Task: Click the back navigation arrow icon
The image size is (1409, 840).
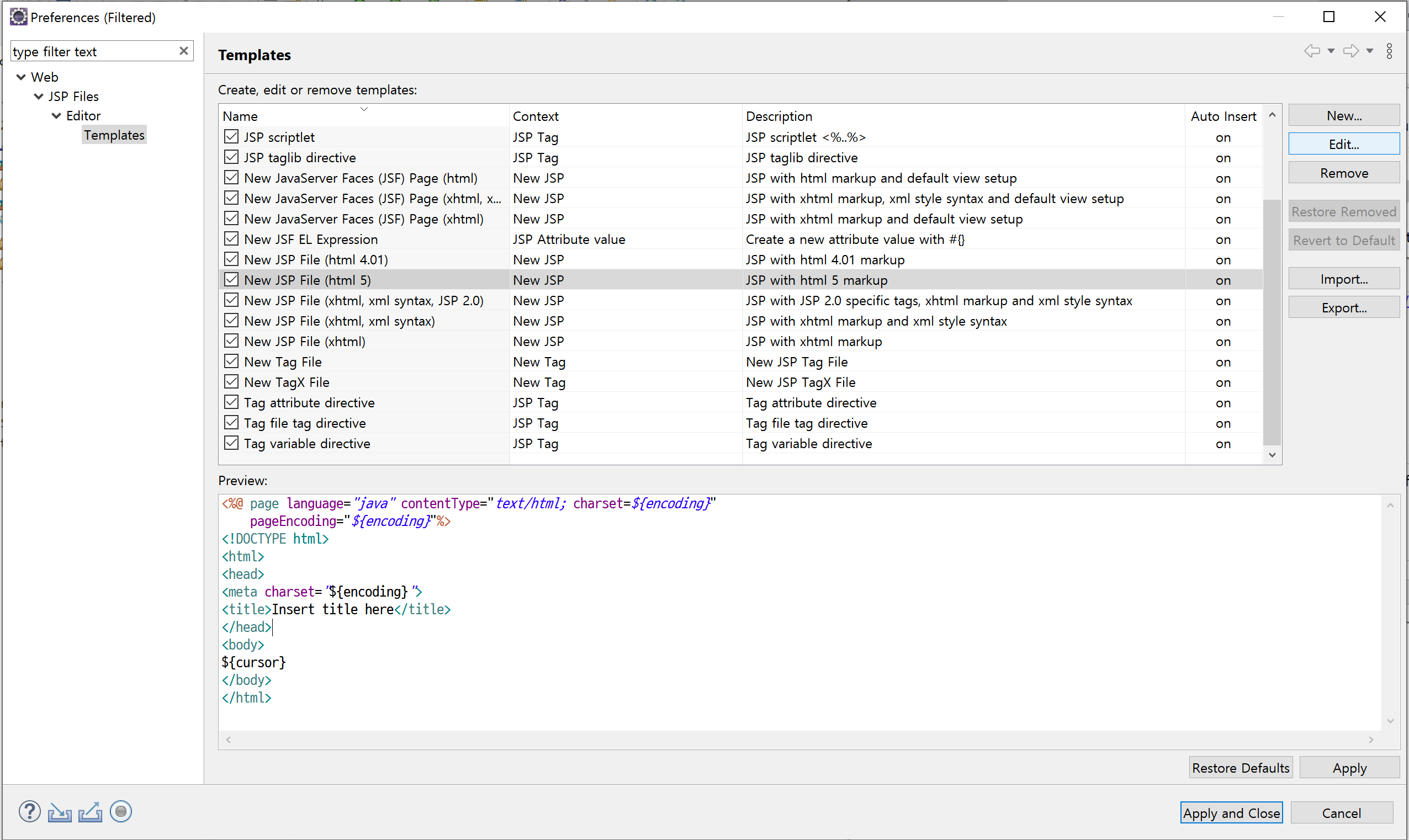Action: click(x=1312, y=51)
